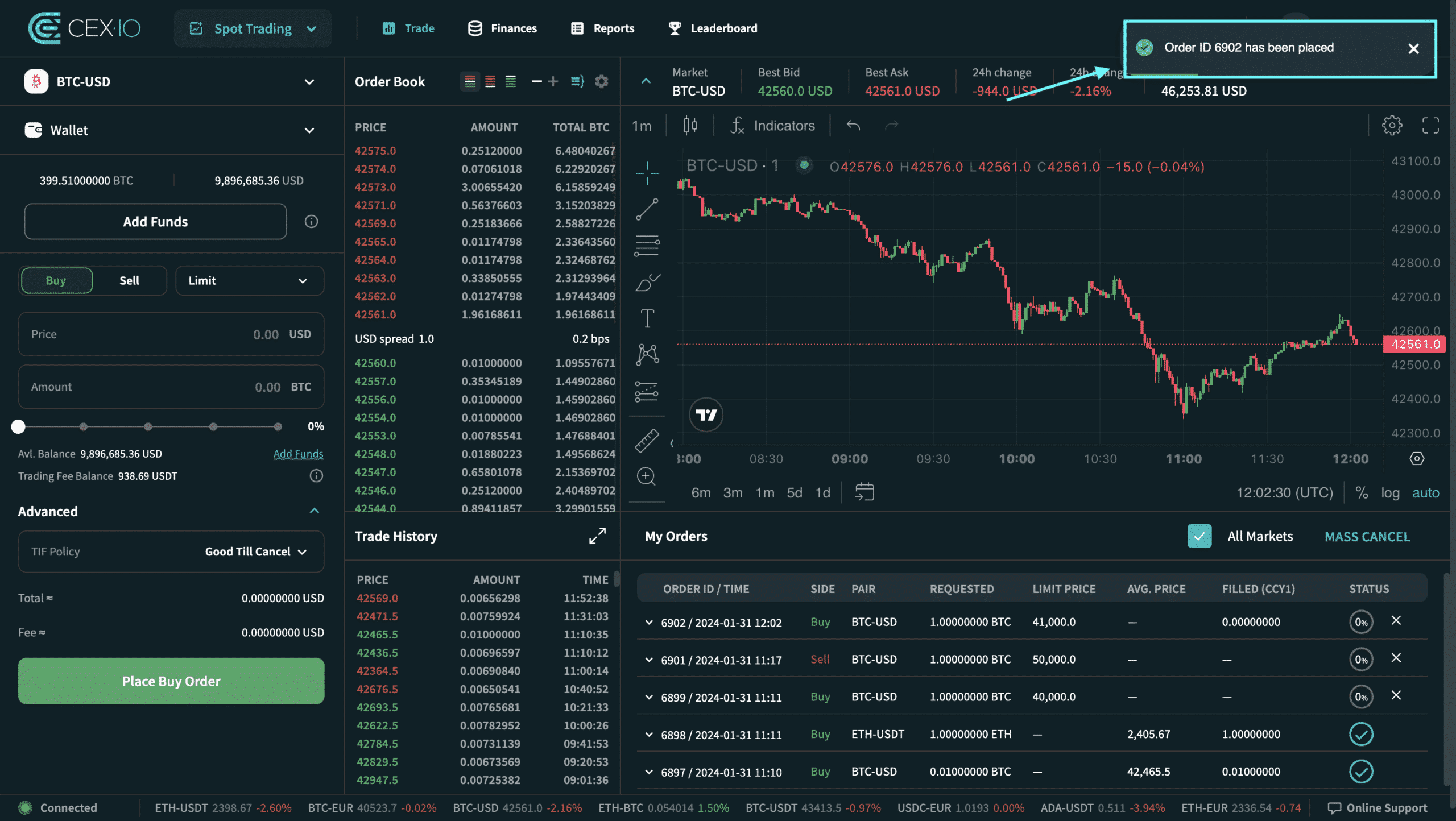Open Order Book settings gear

(x=601, y=81)
